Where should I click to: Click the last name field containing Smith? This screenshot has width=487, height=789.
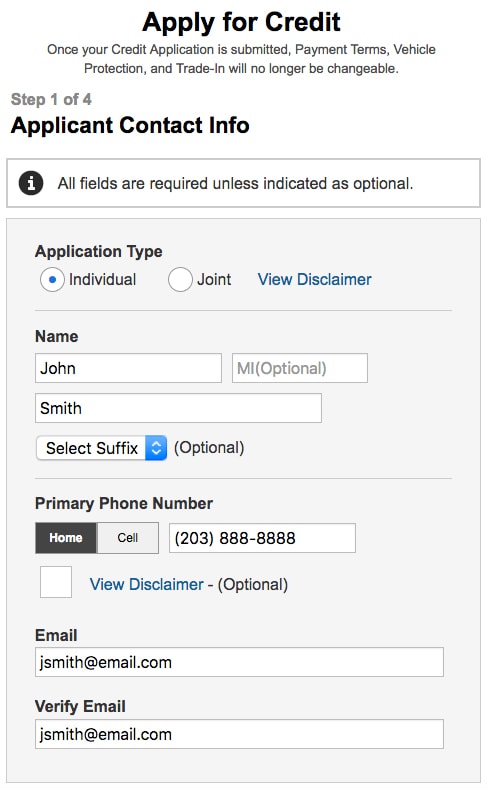178,408
